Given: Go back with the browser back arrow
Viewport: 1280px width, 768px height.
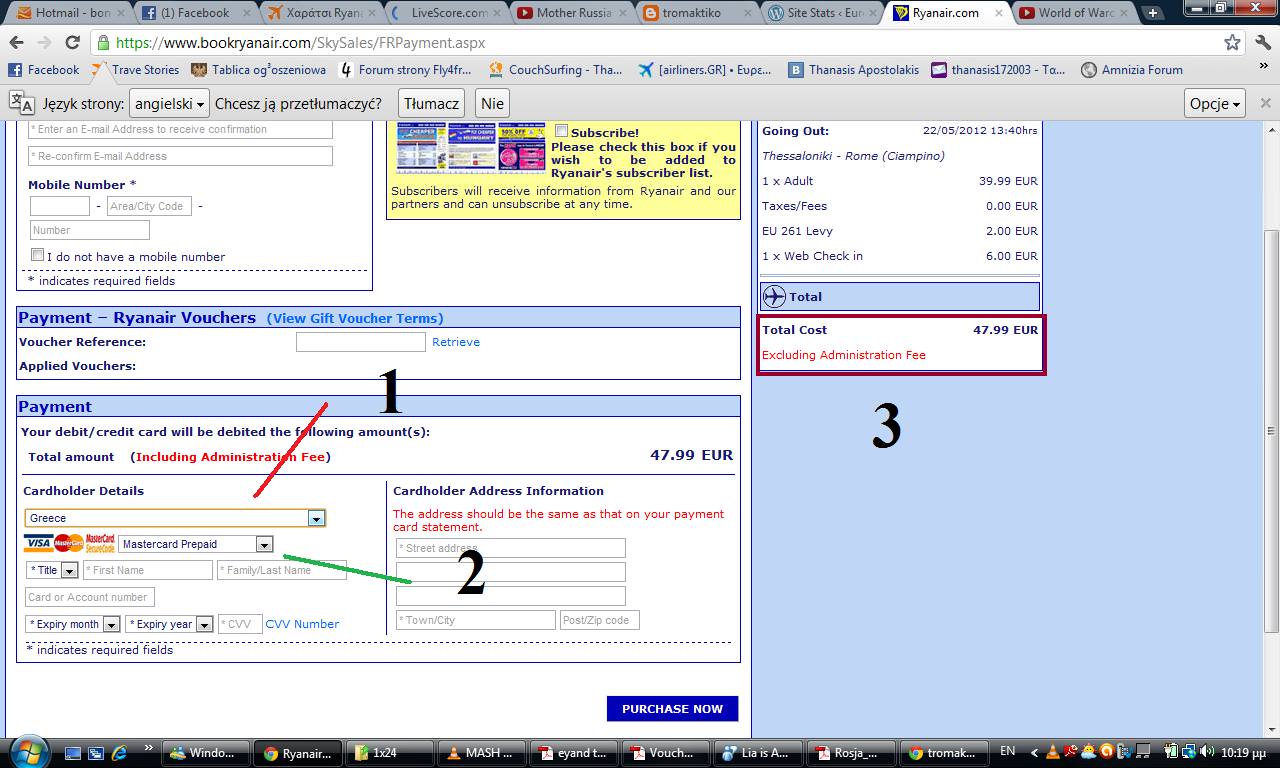Looking at the screenshot, I should (17, 43).
